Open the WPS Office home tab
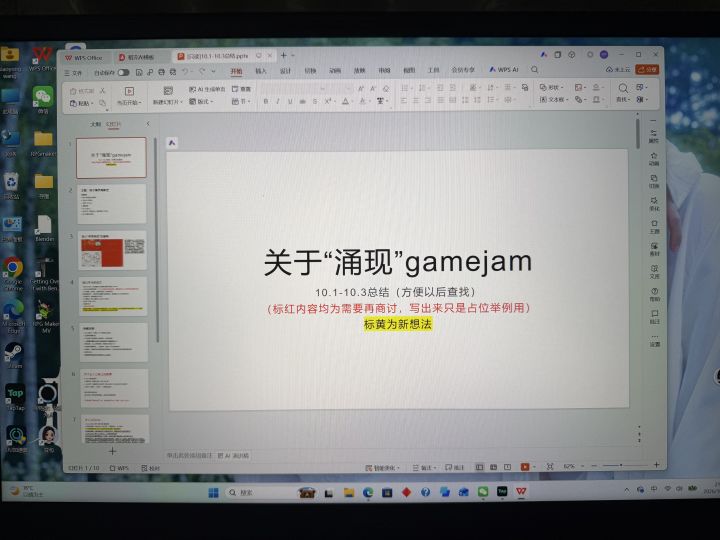 point(84,58)
